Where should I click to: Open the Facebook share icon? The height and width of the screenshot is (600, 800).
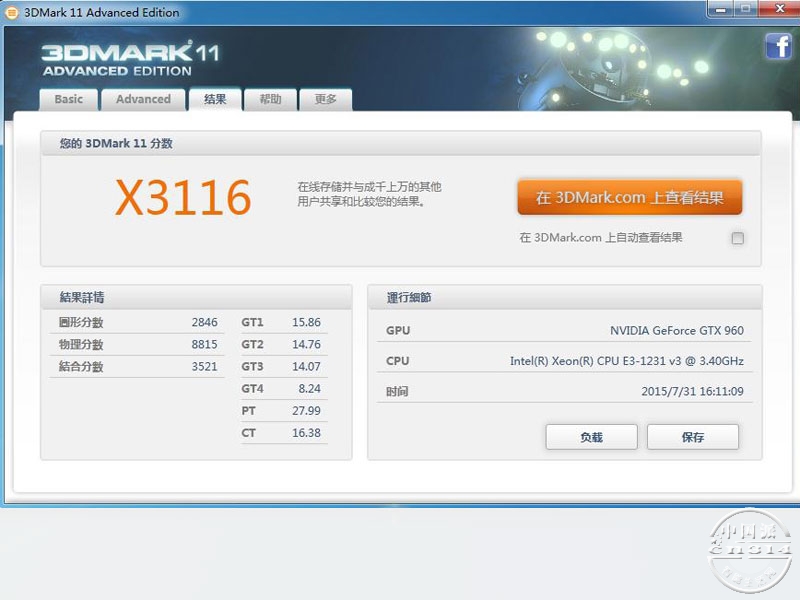779,46
